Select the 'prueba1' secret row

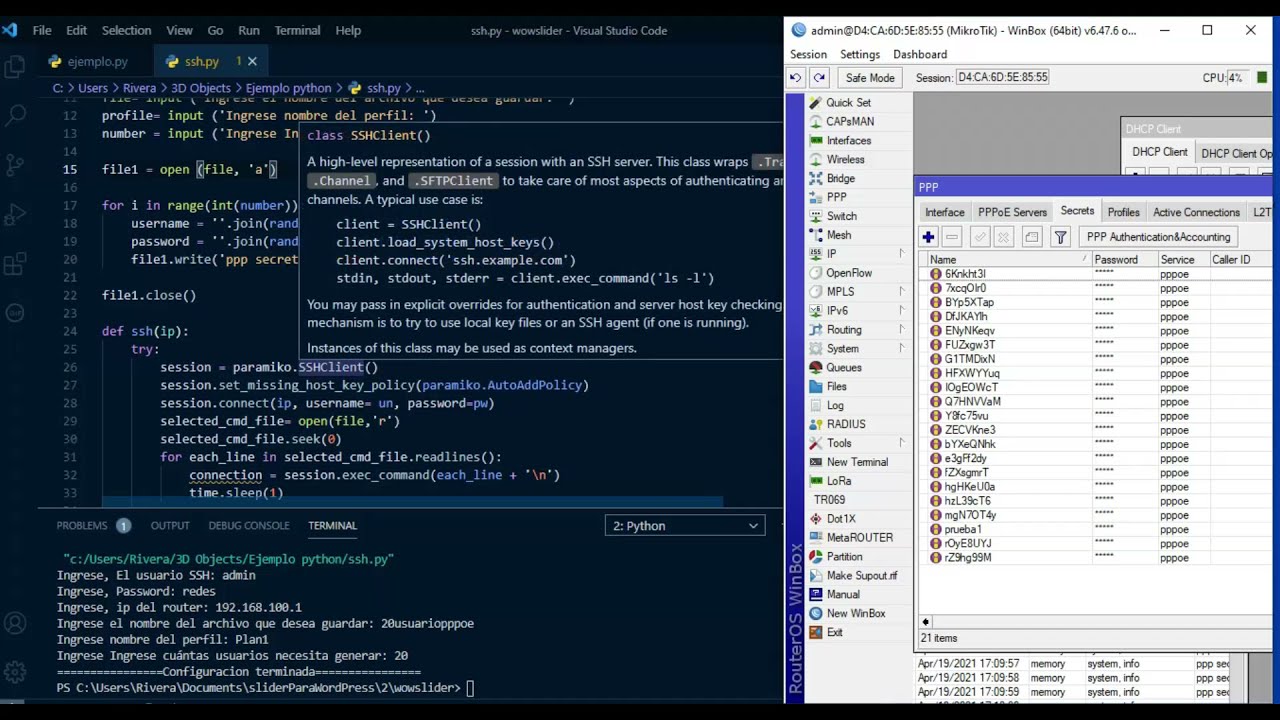click(1094, 530)
